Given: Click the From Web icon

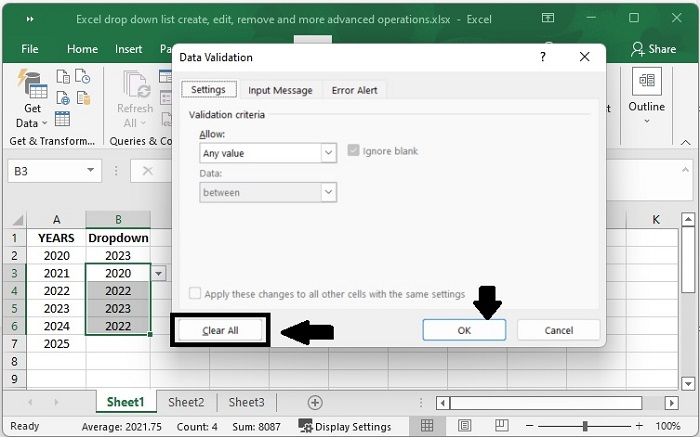Looking at the screenshot, I should (x=63, y=98).
